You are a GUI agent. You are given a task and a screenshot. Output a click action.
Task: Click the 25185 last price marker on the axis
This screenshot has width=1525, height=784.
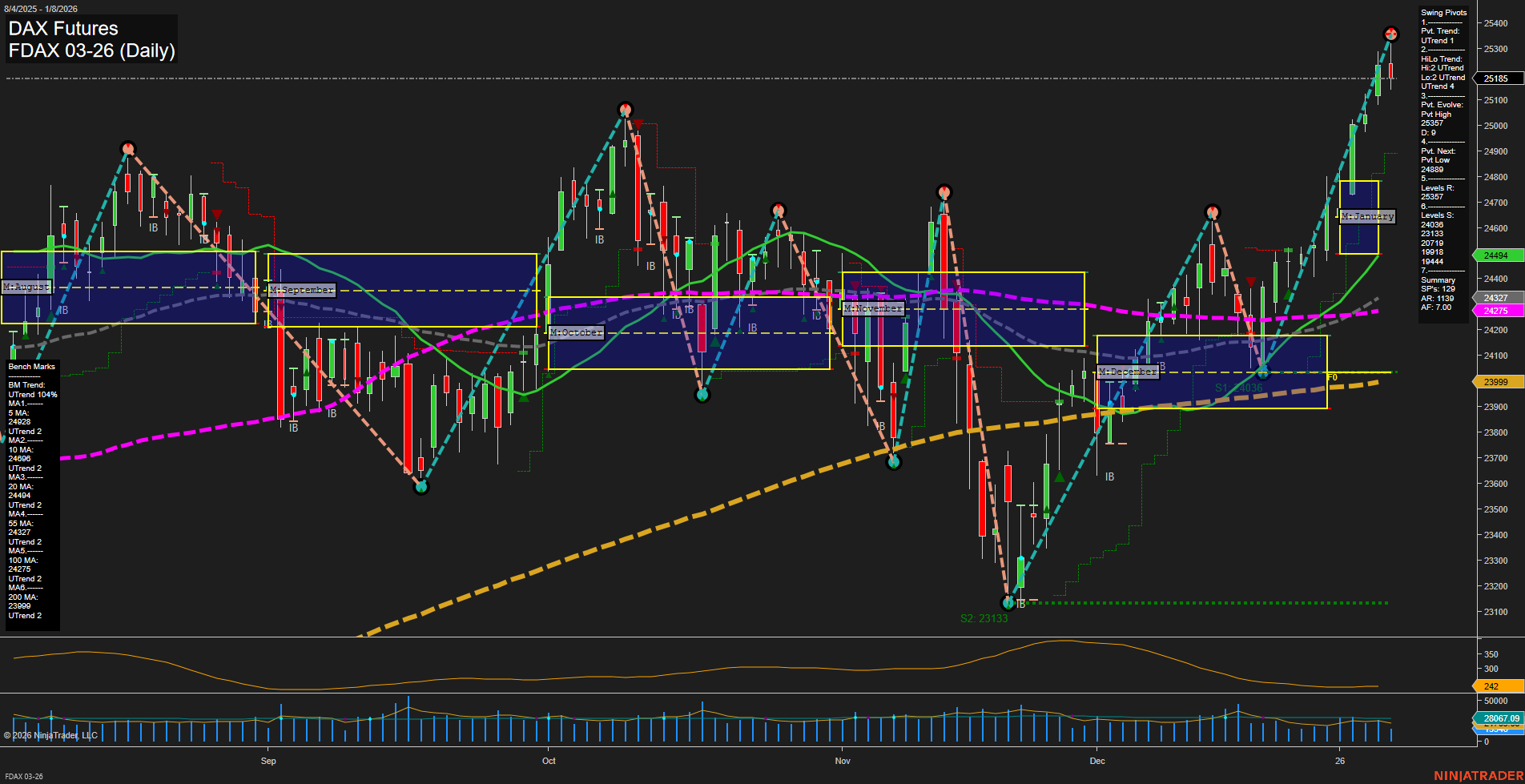[x=1495, y=78]
